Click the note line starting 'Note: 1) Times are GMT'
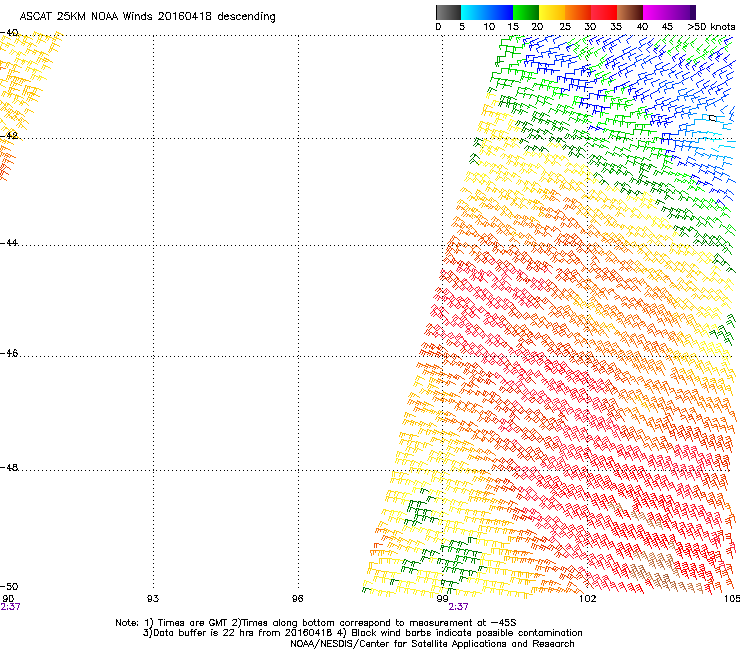This screenshot has width=740, height=650. click(316, 623)
